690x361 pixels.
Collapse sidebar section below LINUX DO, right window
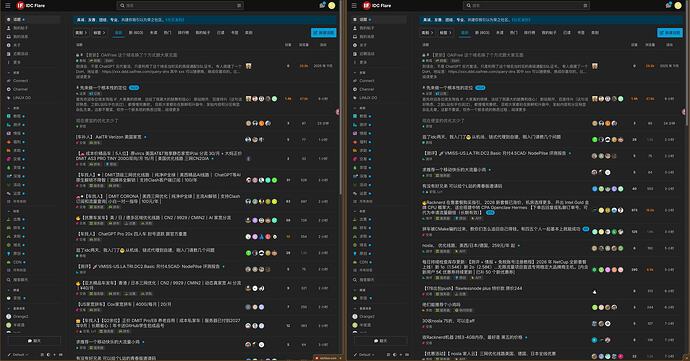pos(360,108)
